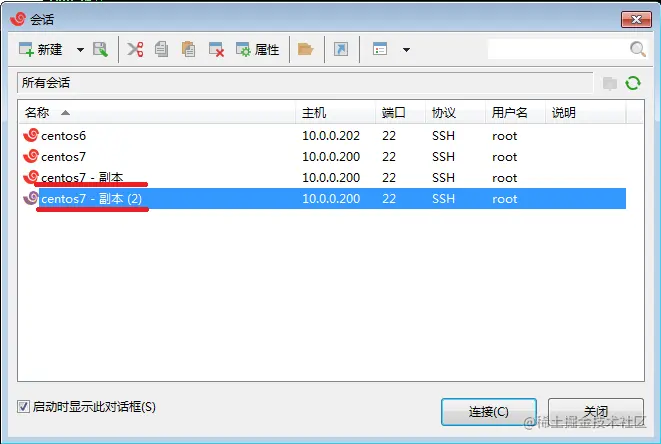This screenshot has height=444, width=661.
Task: Click the copy icon in toolbar
Action: point(161,50)
